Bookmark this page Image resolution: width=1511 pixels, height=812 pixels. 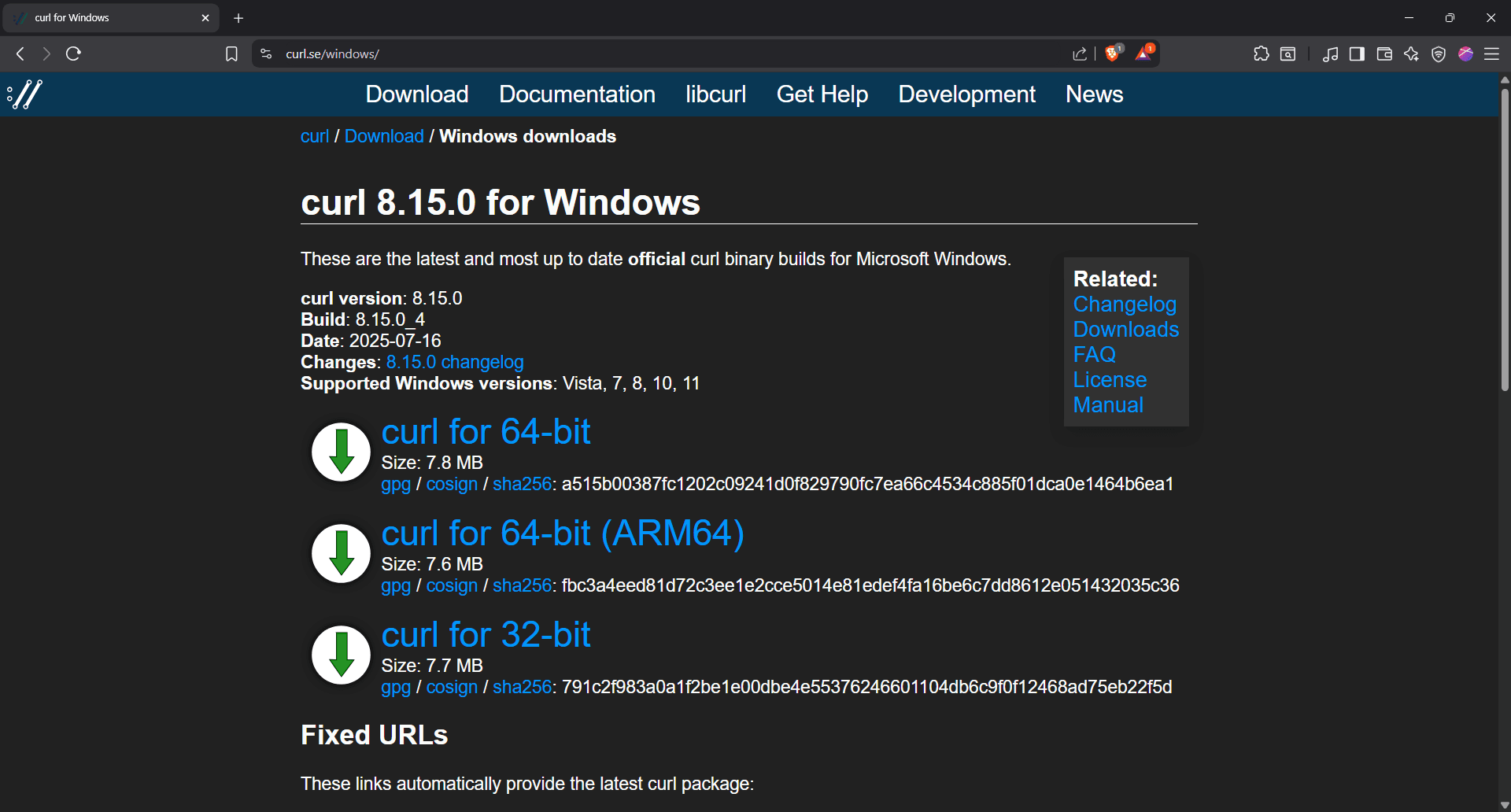tap(231, 54)
